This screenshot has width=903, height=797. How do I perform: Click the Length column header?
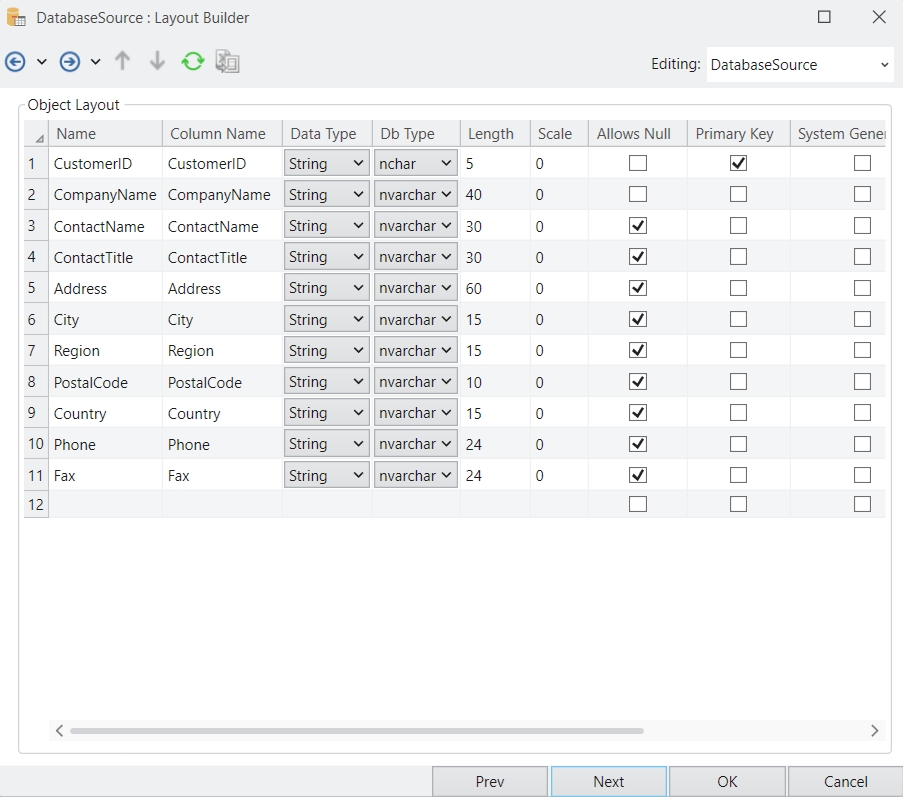pos(491,134)
